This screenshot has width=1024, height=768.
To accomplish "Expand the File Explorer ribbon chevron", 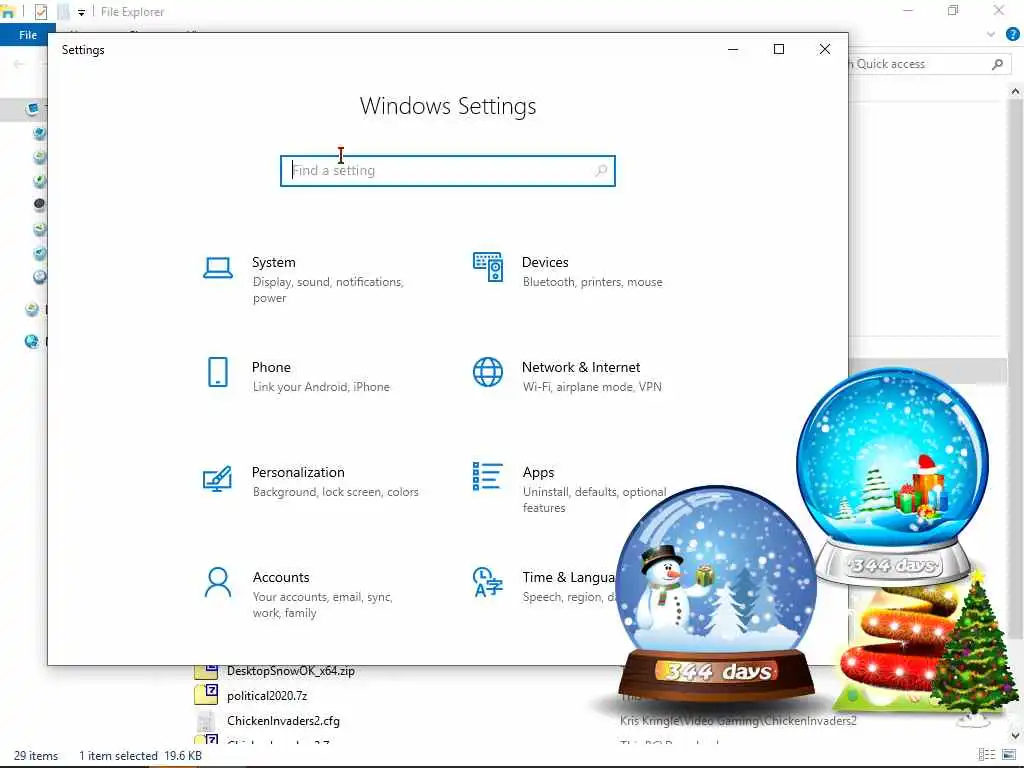I will 991,35.
